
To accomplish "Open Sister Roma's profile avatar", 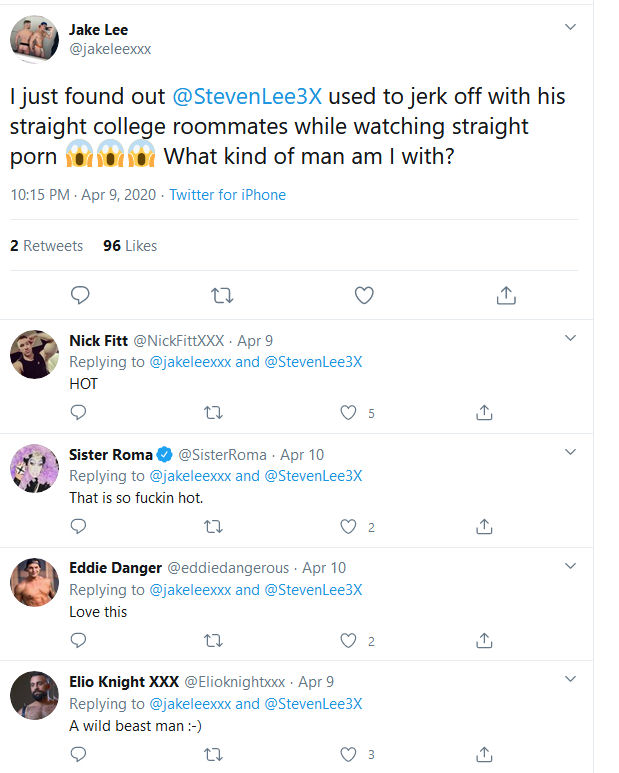I will pyautogui.click(x=34, y=468).
